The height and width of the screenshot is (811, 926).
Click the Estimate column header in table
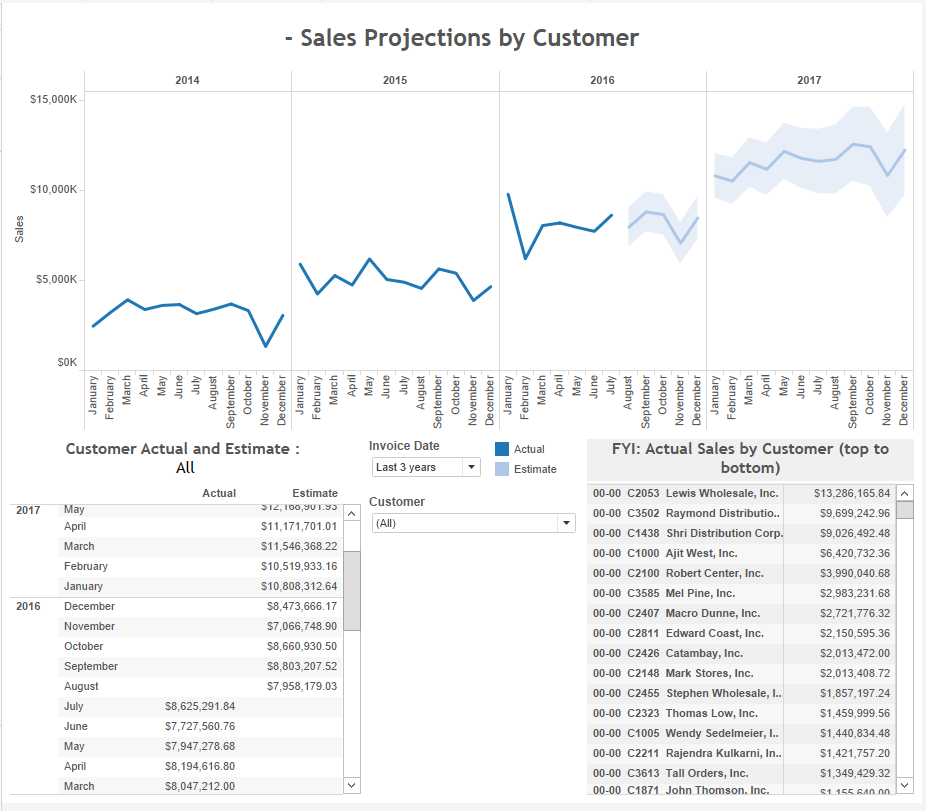point(315,493)
